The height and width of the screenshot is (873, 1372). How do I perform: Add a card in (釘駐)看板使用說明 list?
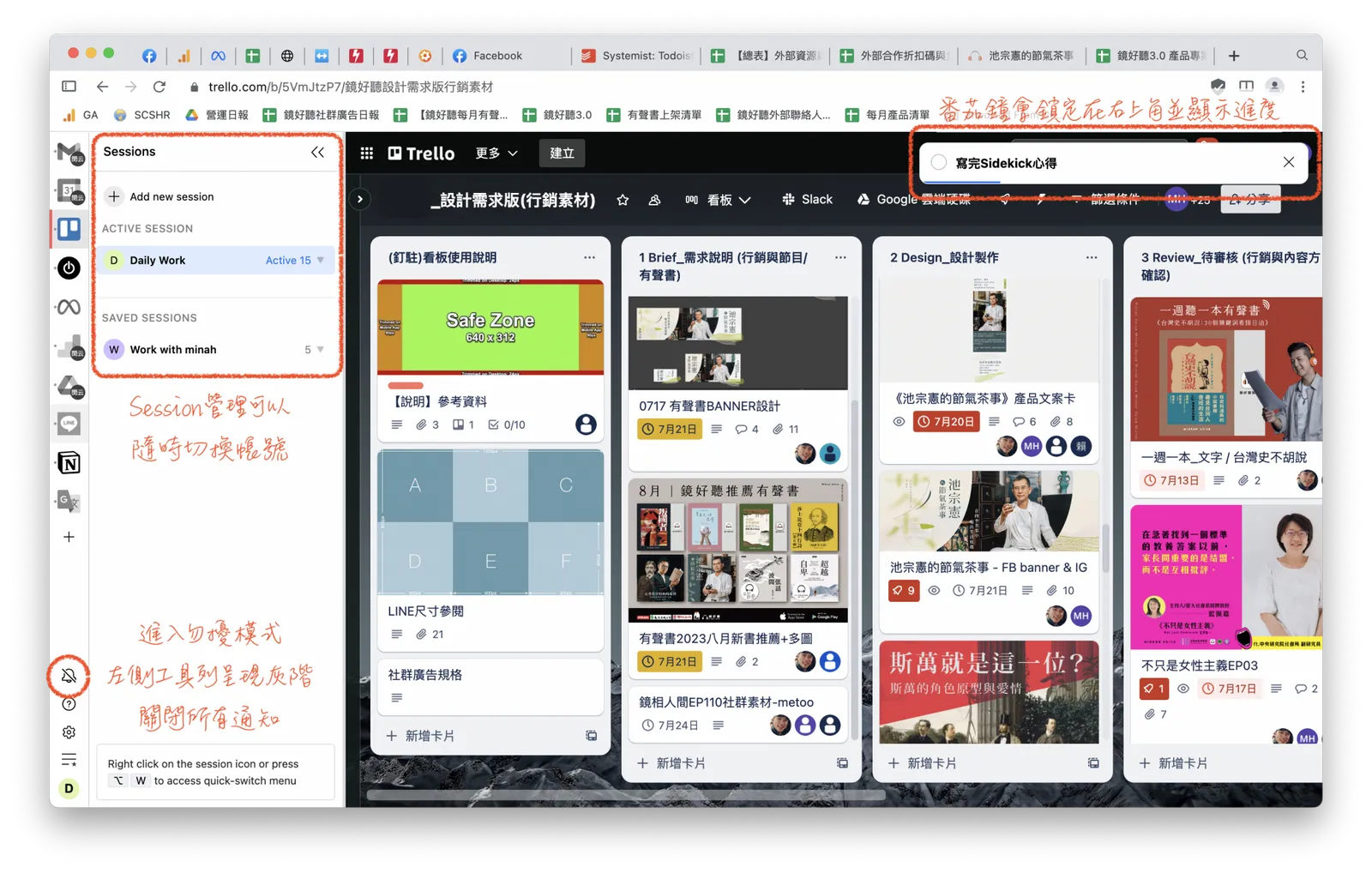420,736
